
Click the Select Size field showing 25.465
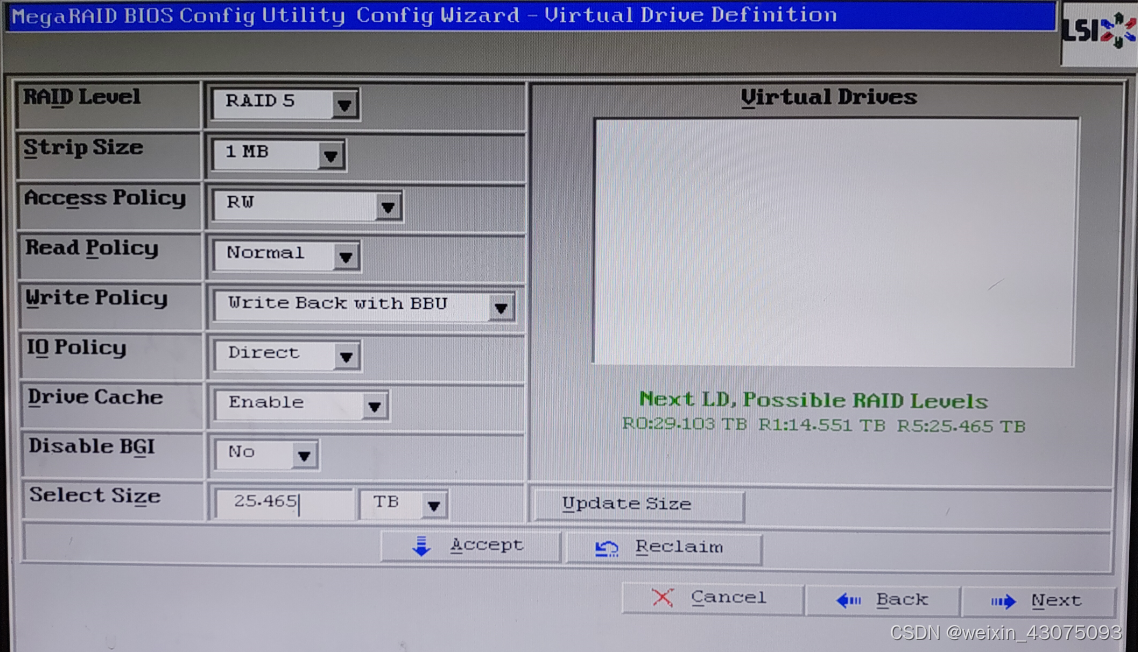click(x=284, y=503)
